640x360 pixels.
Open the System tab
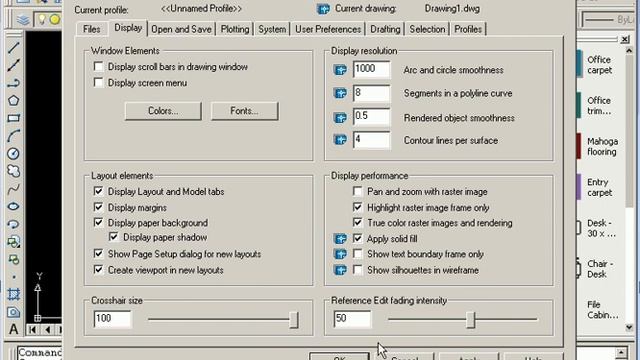coord(272,29)
